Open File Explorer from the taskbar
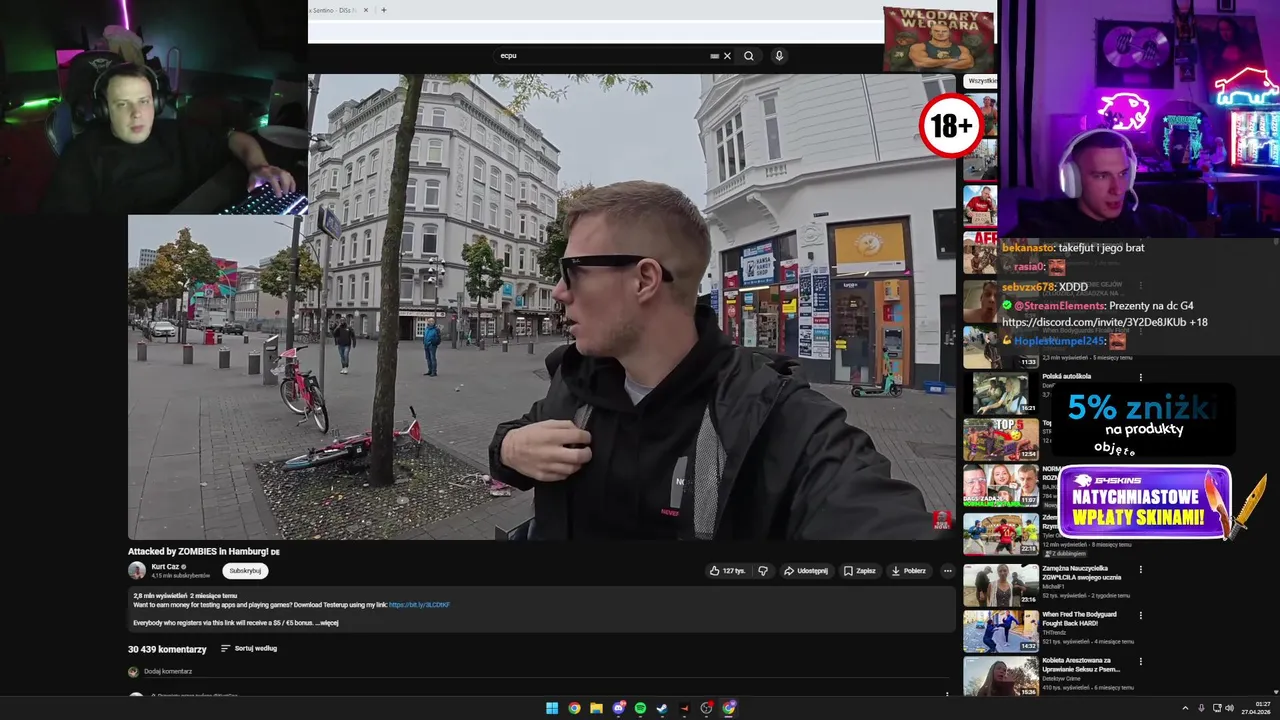Image resolution: width=1280 pixels, height=720 pixels. click(x=596, y=708)
